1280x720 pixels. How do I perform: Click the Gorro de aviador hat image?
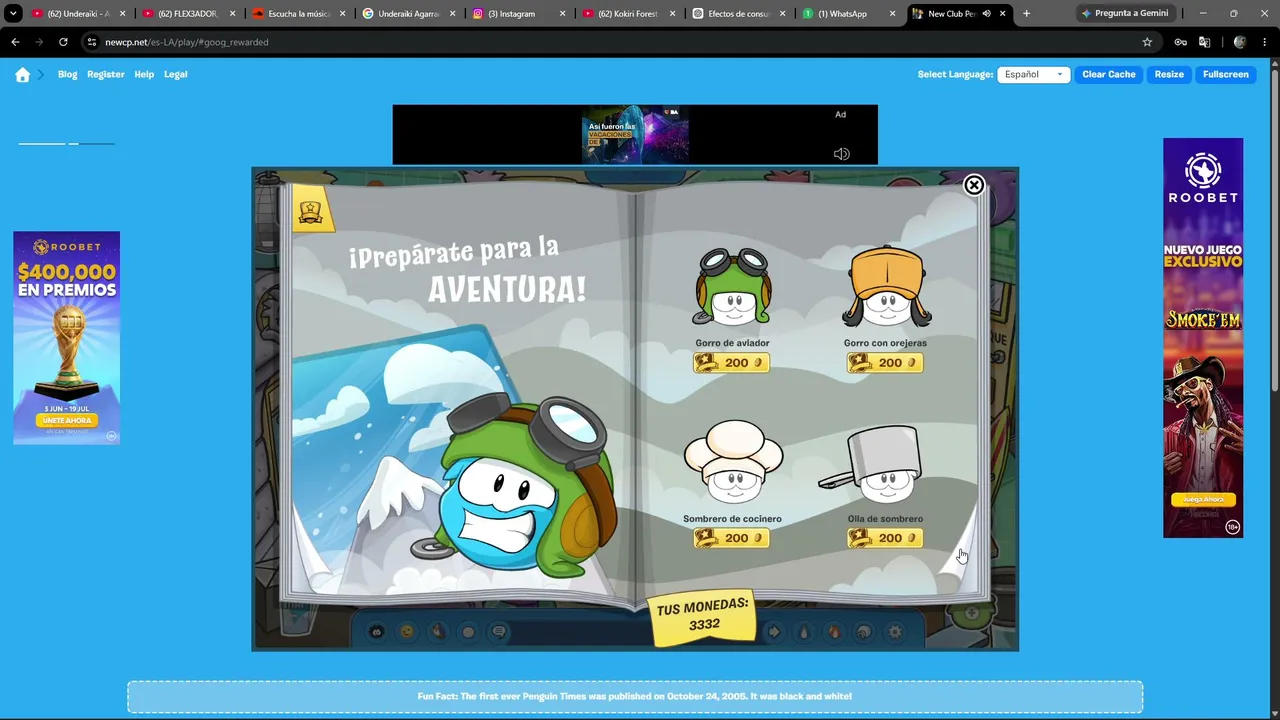point(732,288)
